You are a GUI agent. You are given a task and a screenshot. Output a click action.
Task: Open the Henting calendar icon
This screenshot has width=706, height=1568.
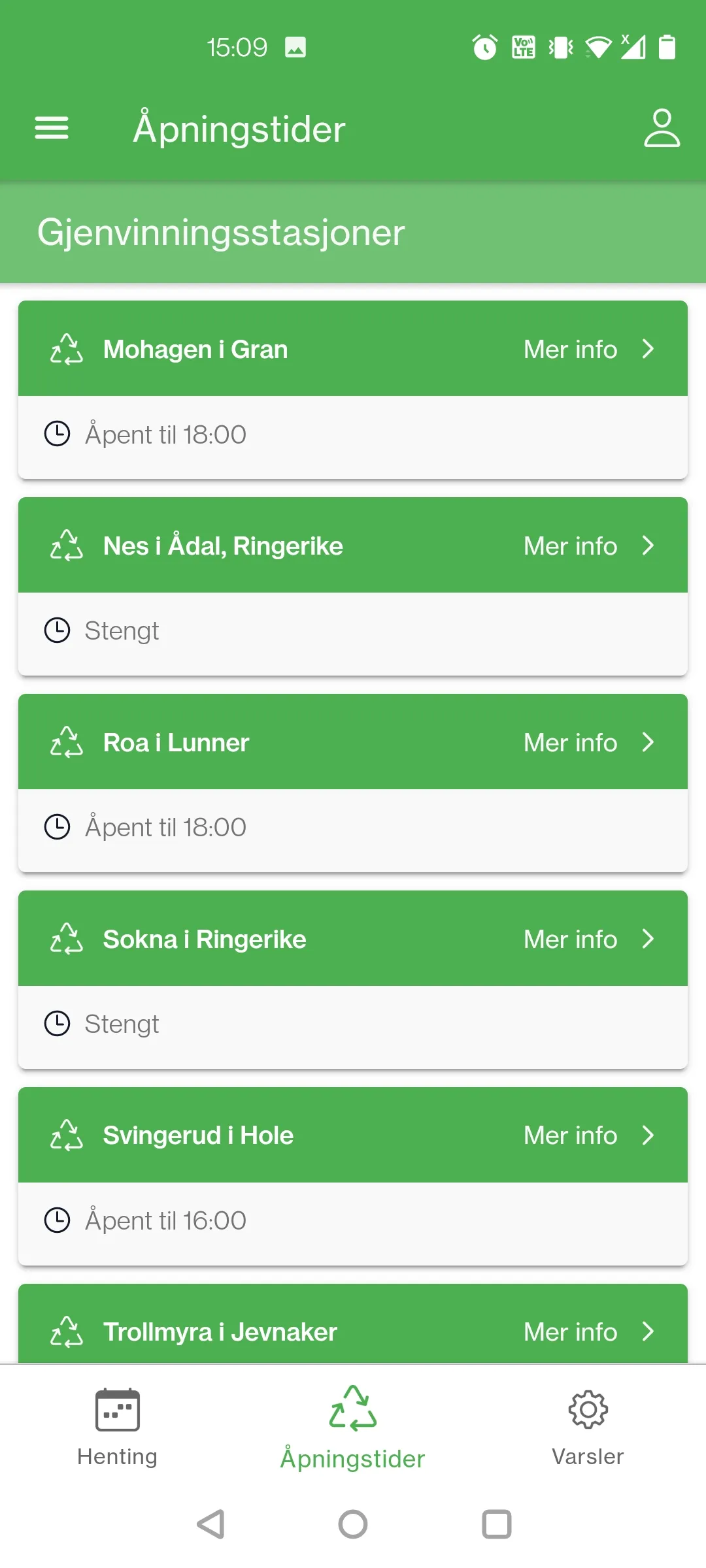(118, 1409)
